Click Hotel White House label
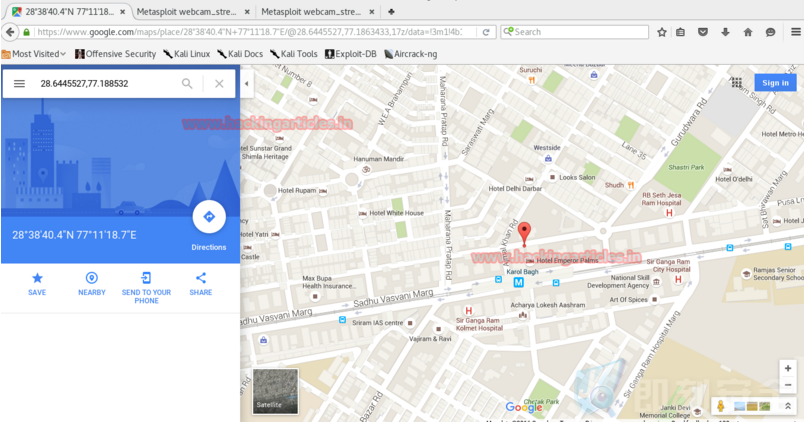This screenshot has width=804, height=428. (x=396, y=213)
